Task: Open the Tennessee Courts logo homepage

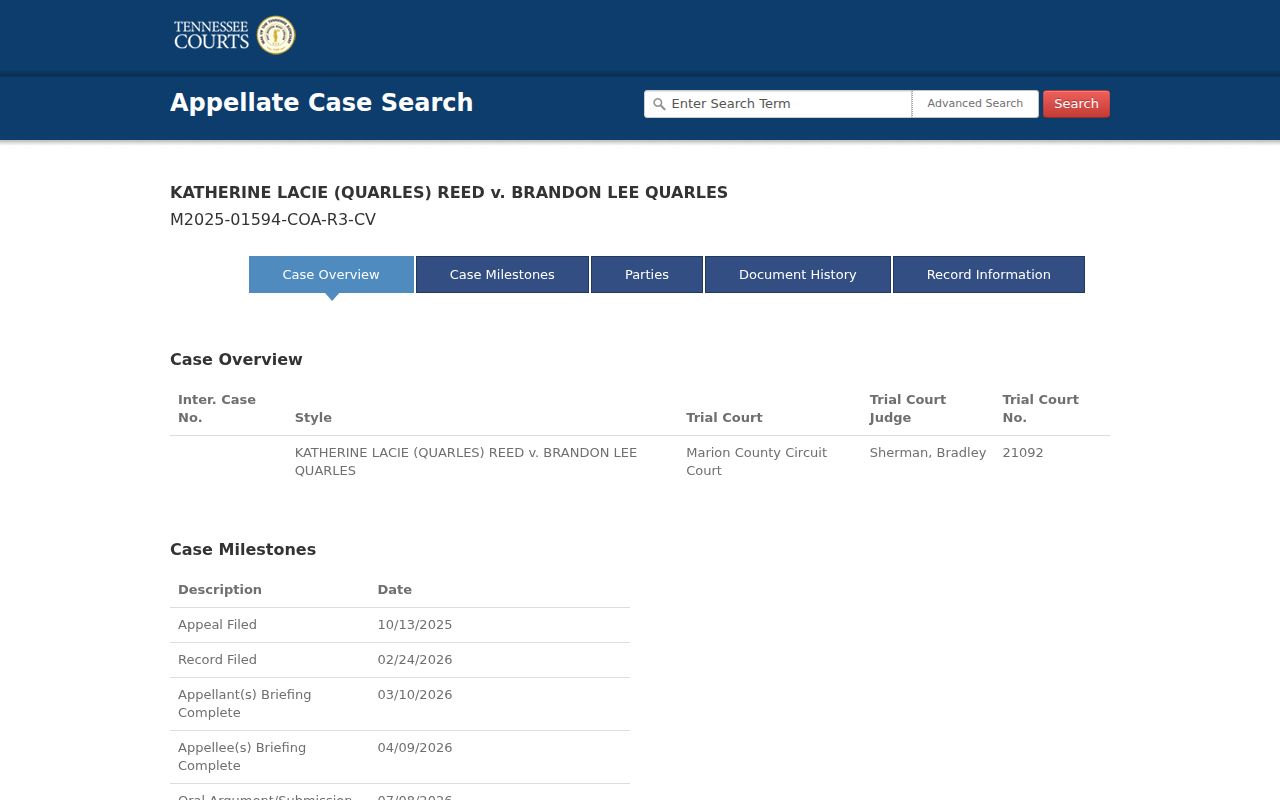Action: point(234,35)
